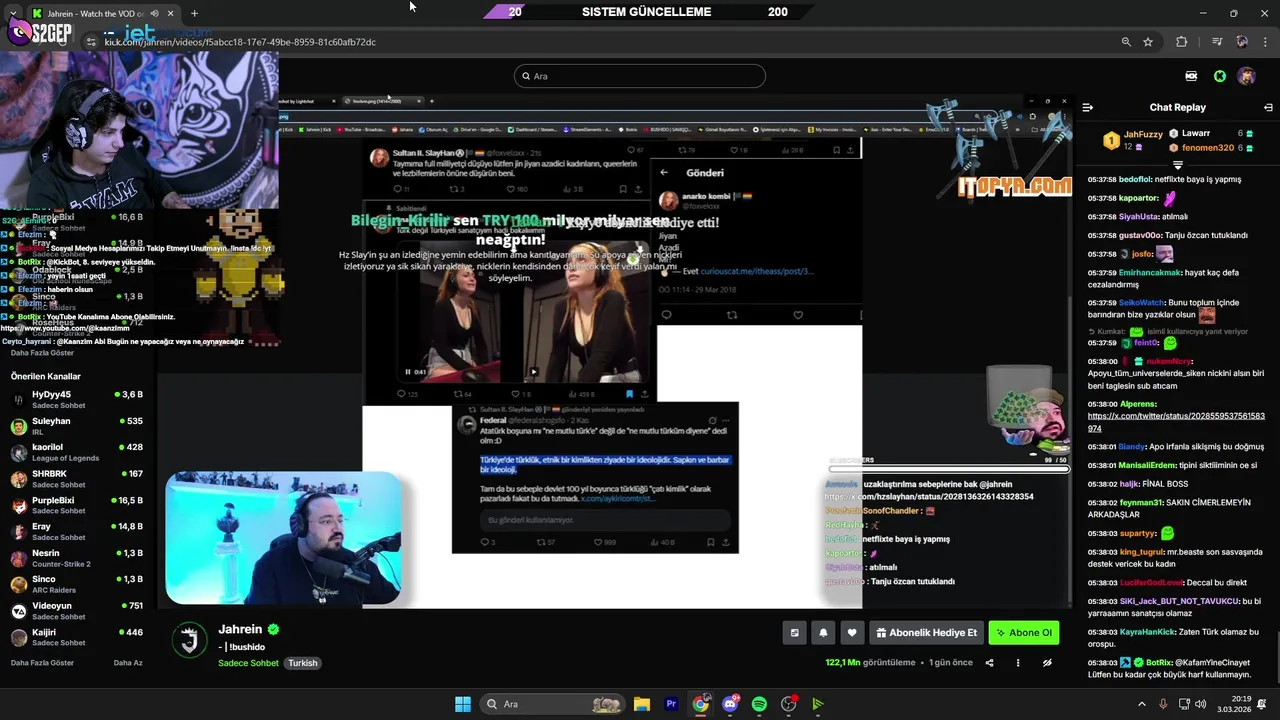The height and width of the screenshot is (720, 1280).
Task: Click bottom Daha Fazla Göster link
Action: point(42,663)
